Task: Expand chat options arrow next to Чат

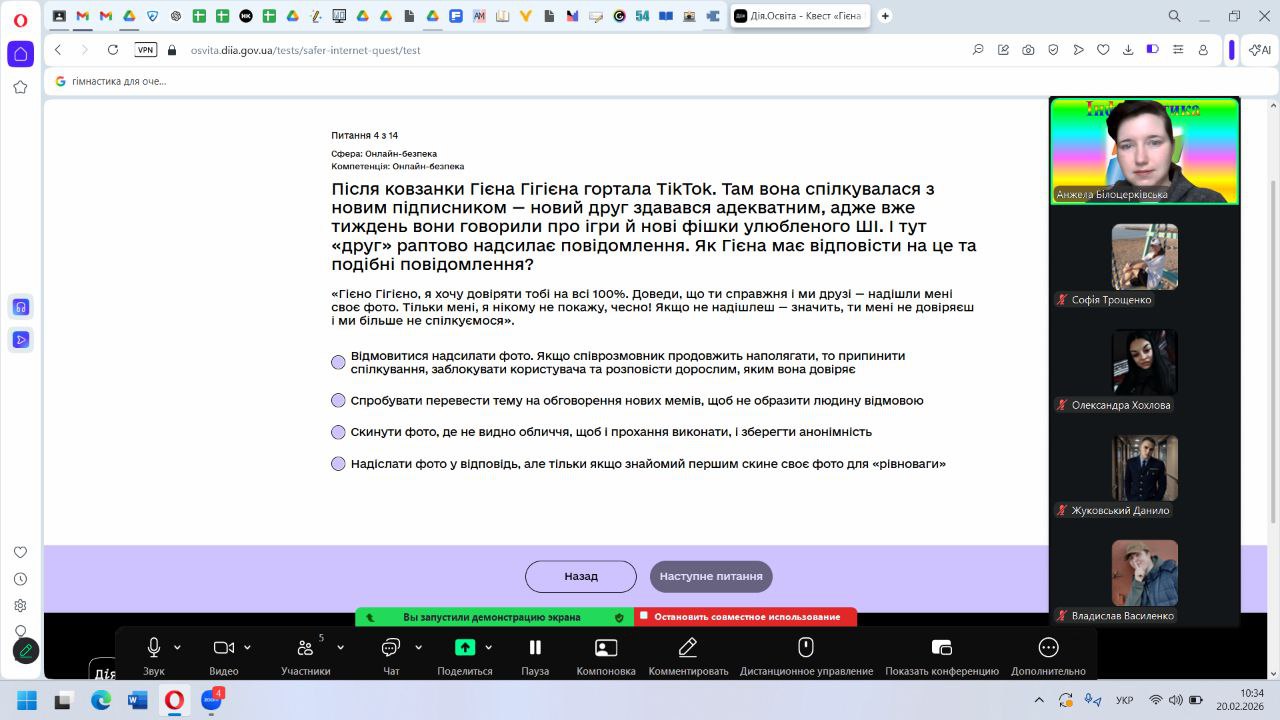Action: coord(418,648)
